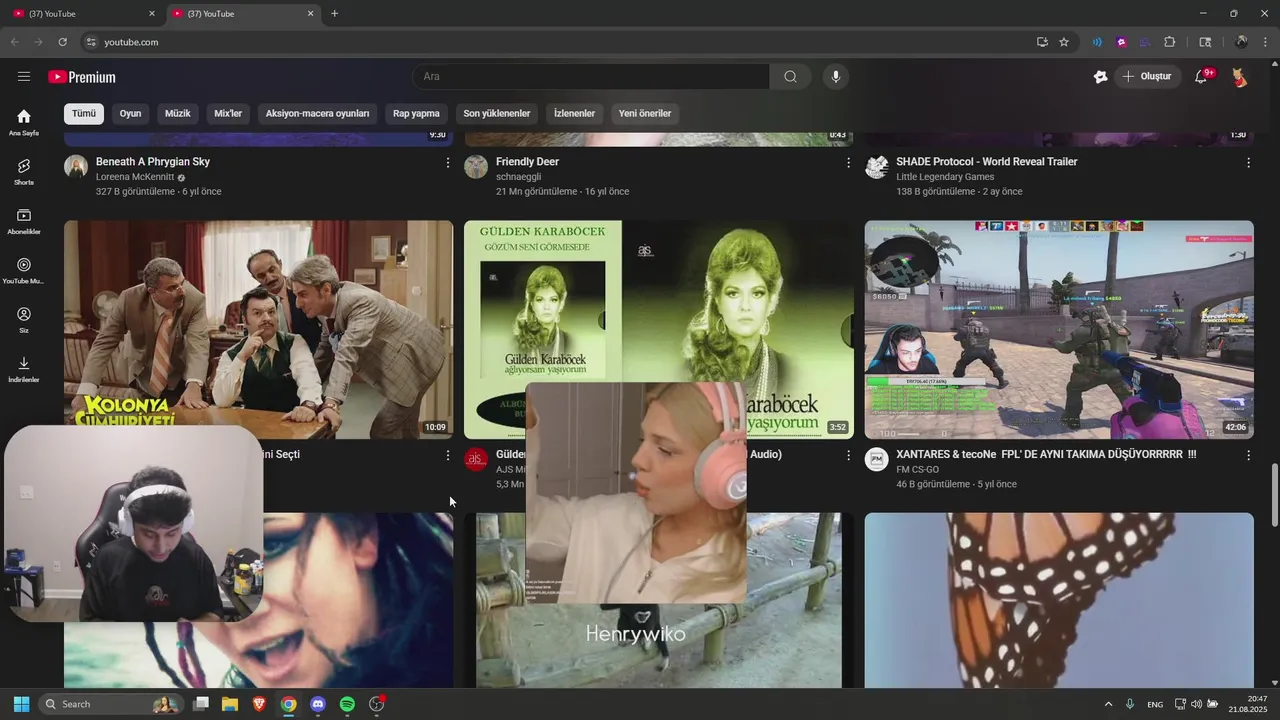Open Beneath A Phrygian Sky video title

point(153,161)
